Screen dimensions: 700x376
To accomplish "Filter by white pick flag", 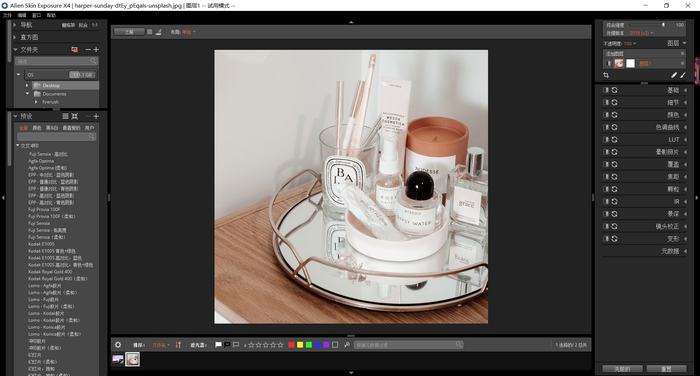I will (218, 345).
